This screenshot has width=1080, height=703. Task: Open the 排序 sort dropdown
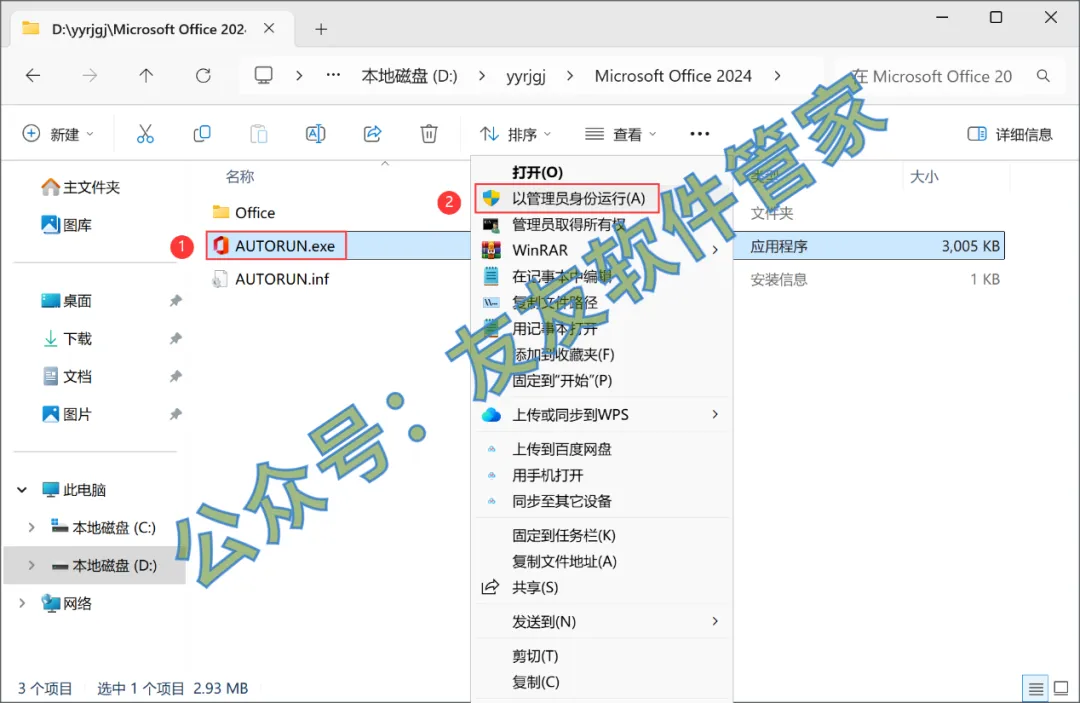(x=515, y=134)
